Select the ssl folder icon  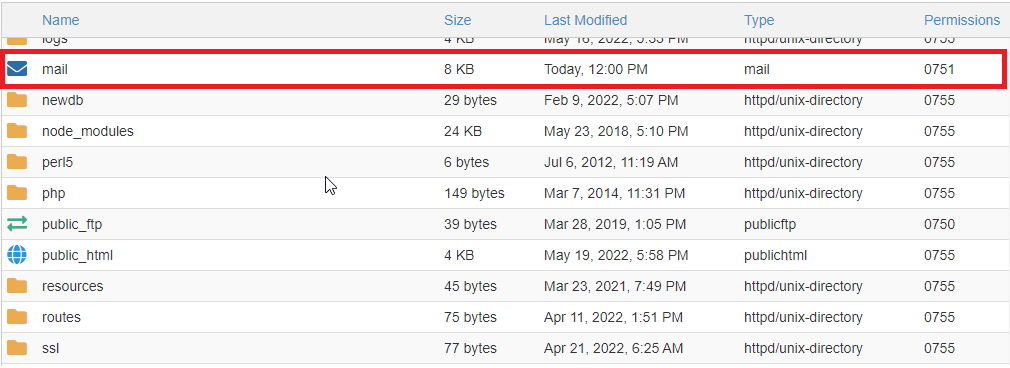click(17, 348)
